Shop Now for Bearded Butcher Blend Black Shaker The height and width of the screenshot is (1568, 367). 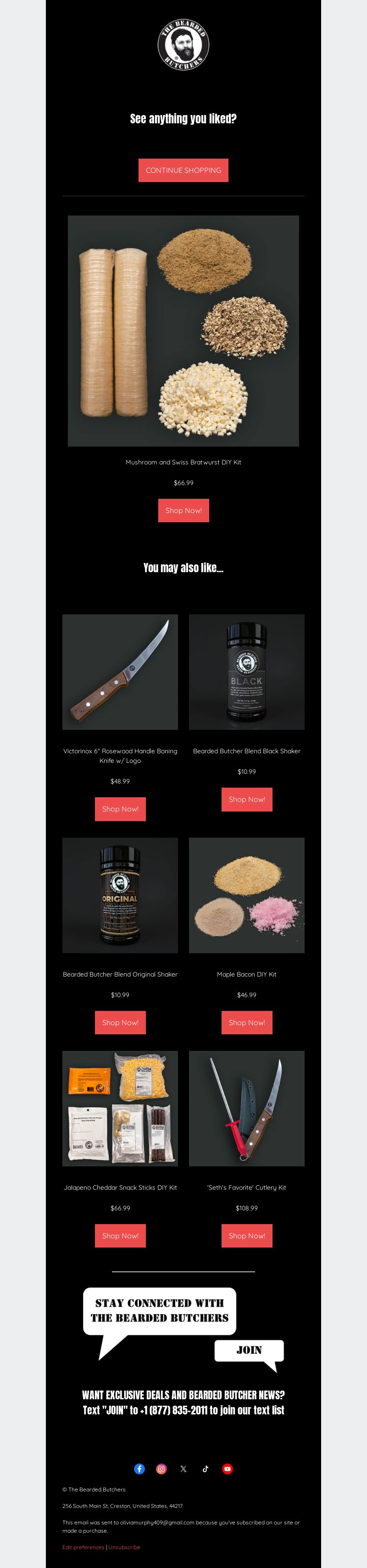pos(246,799)
